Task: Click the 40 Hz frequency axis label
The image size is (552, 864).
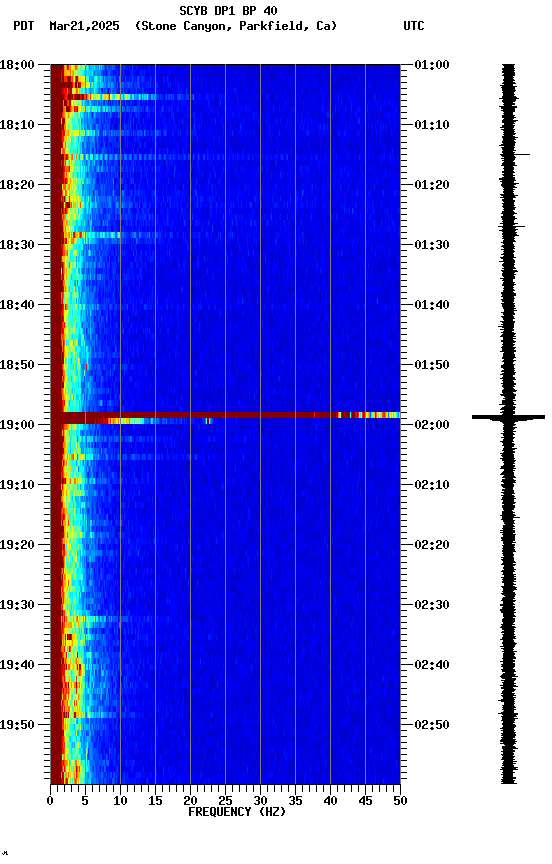Action: pyautogui.click(x=330, y=801)
